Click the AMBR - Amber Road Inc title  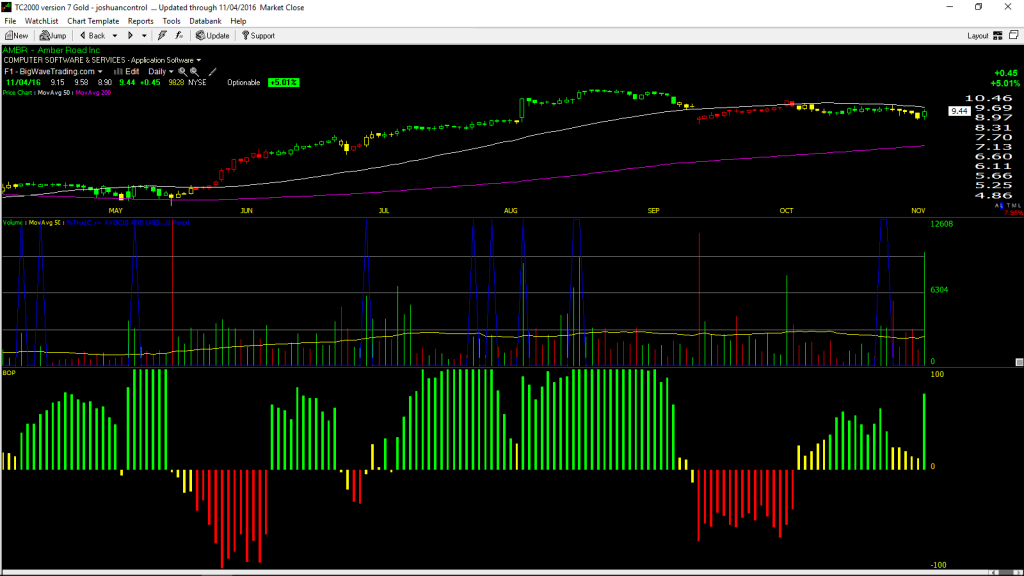tap(52, 50)
